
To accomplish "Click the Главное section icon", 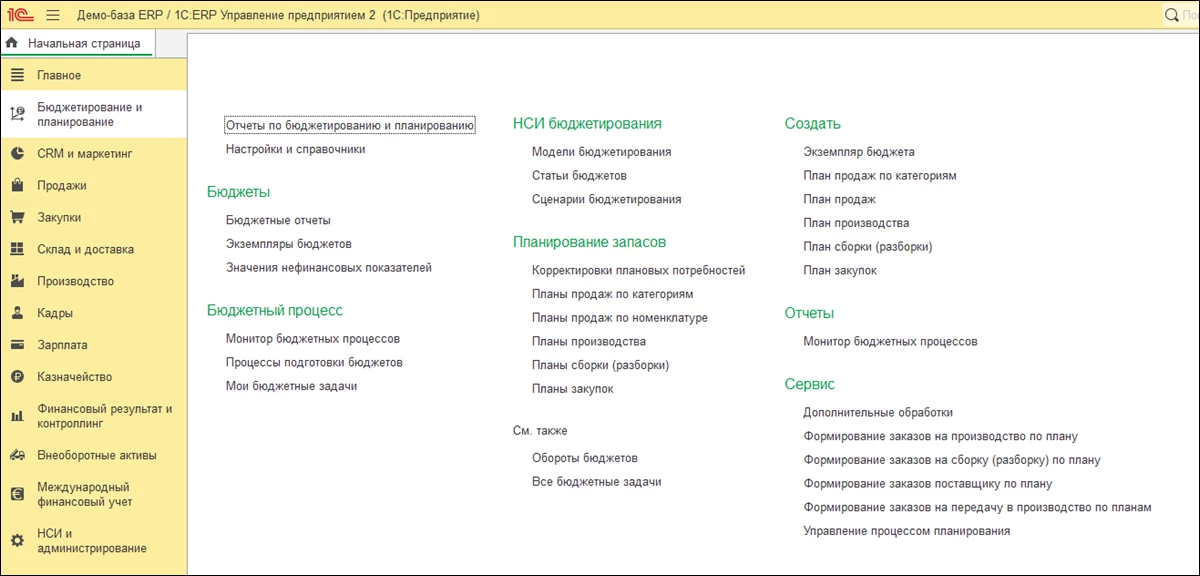I will coord(17,75).
